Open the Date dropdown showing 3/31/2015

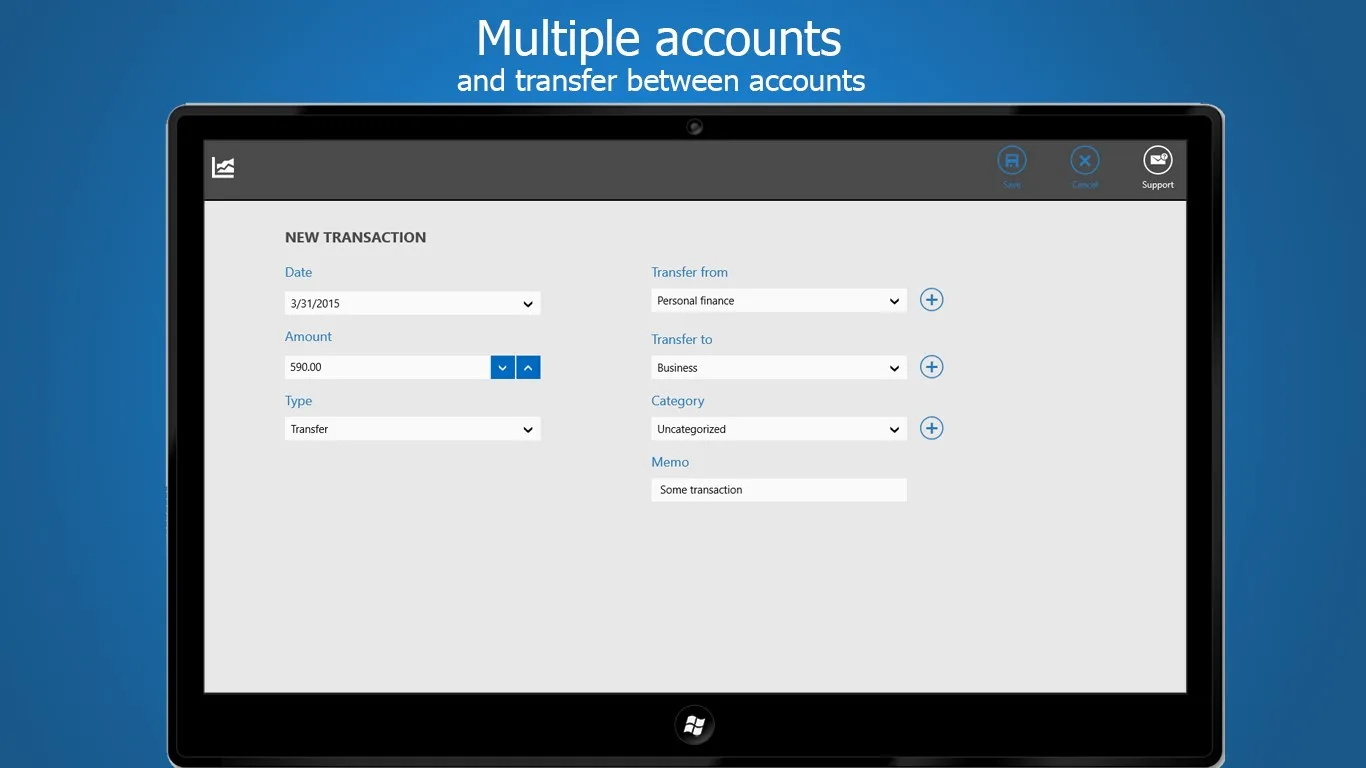413,303
